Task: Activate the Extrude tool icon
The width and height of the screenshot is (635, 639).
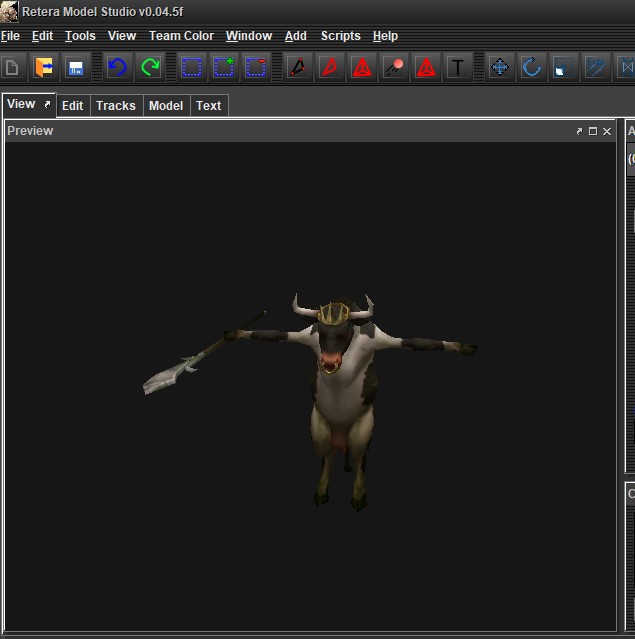Action: coord(596,67)
